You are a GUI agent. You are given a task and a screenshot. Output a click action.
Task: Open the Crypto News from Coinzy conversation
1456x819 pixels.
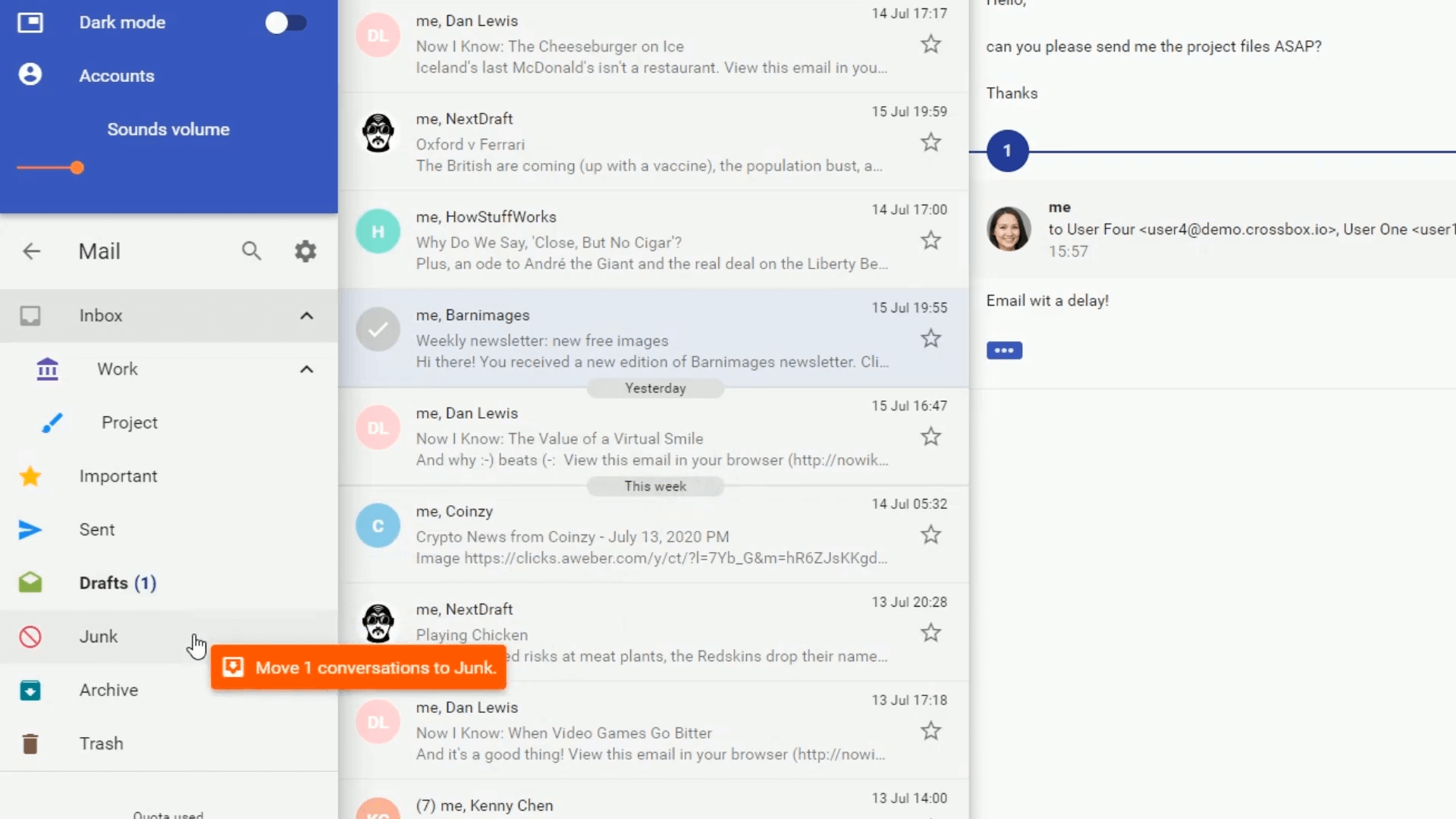654,535
